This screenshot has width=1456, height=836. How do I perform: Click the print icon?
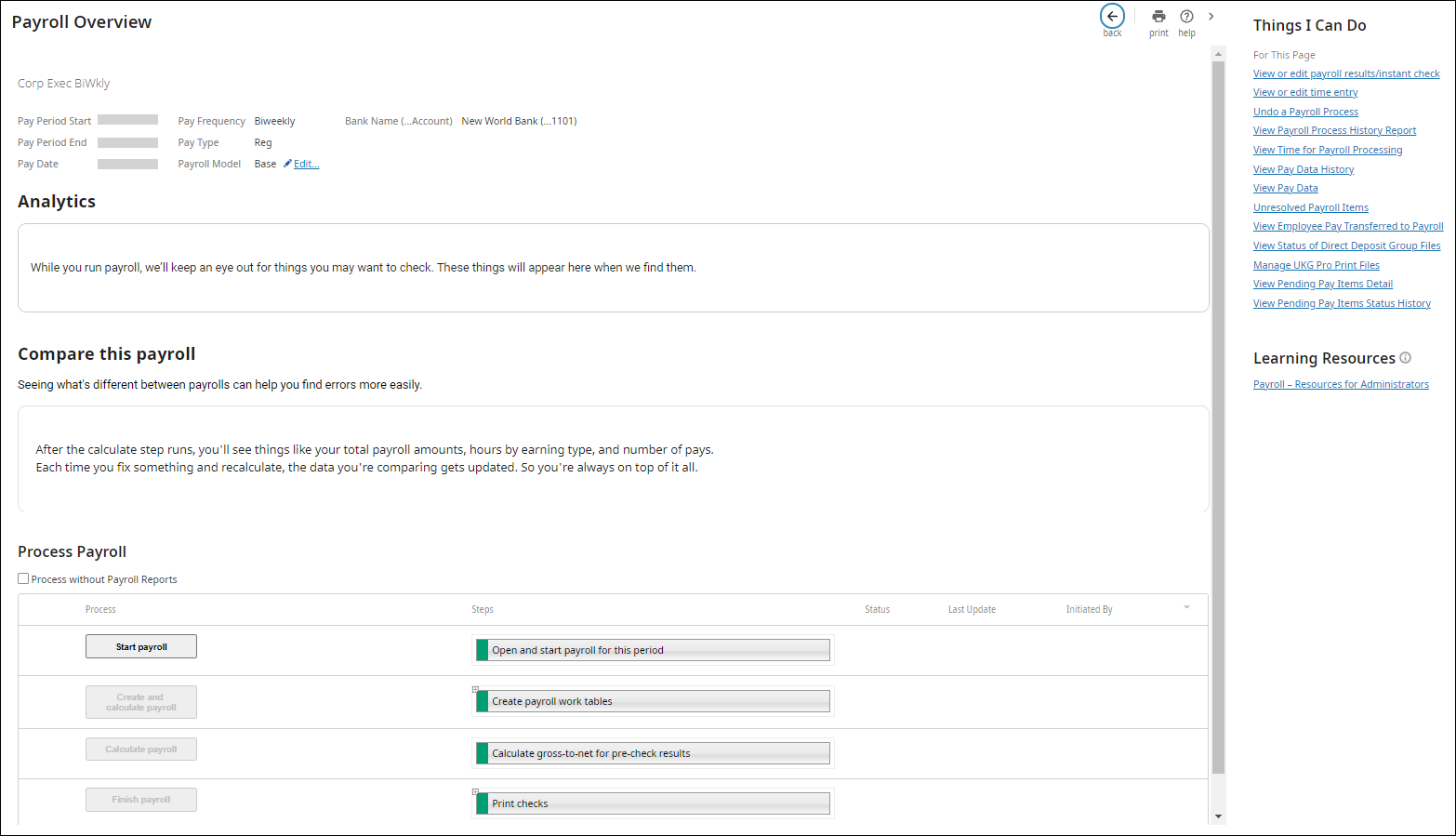(1158, 16)
